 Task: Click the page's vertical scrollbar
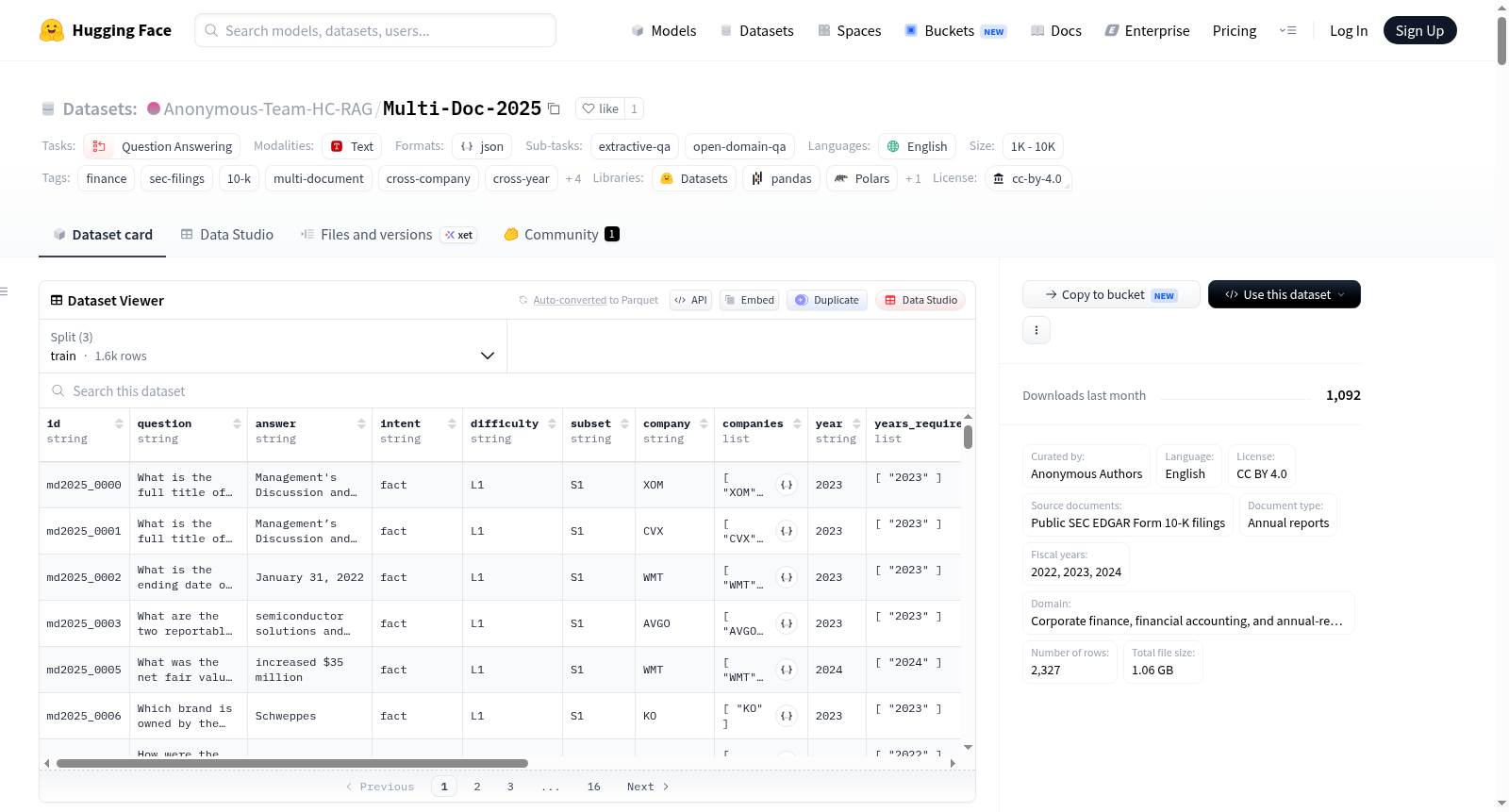coord(1501,41)
